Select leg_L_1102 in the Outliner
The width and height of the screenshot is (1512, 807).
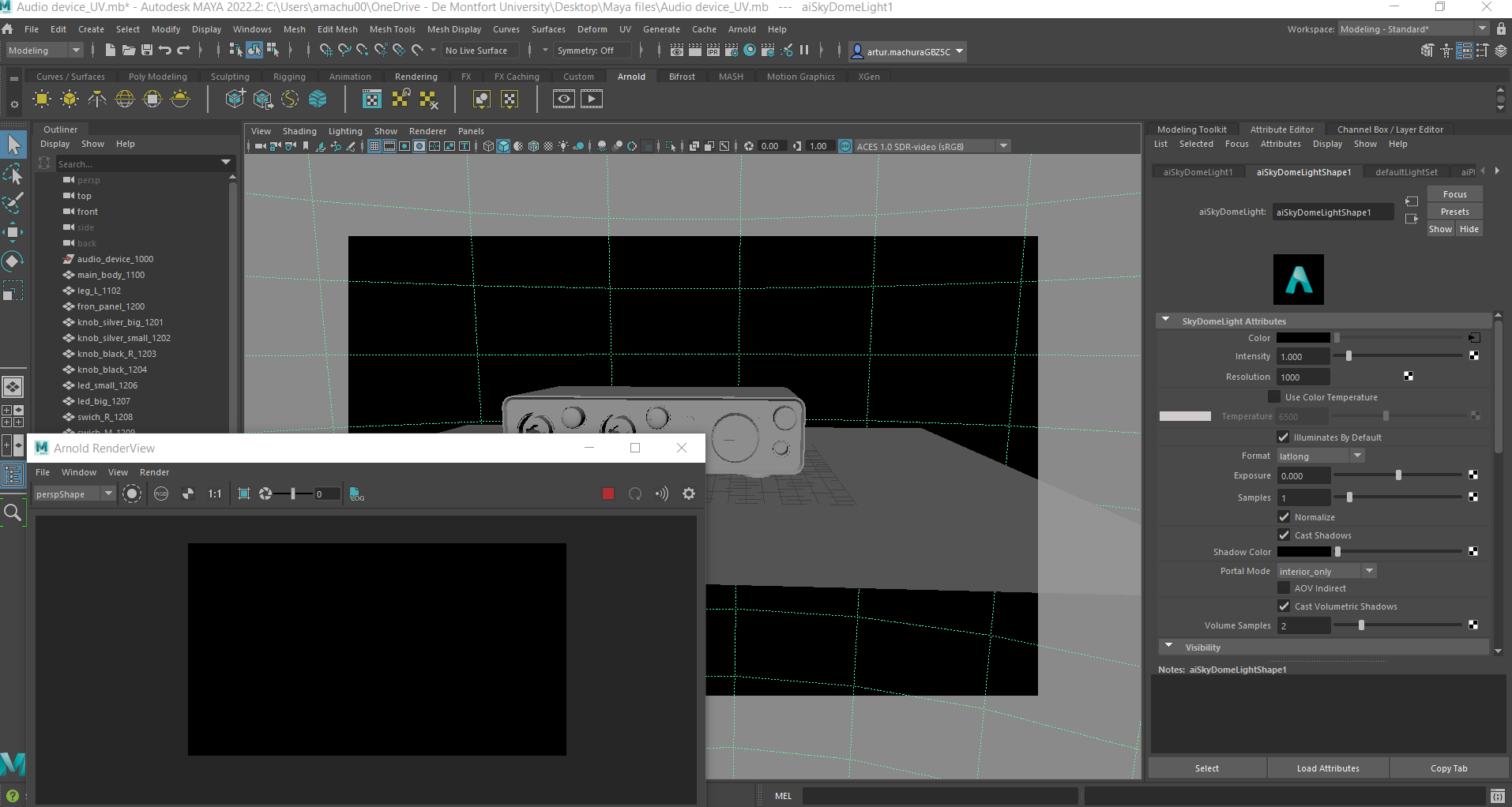pos(98,291)
